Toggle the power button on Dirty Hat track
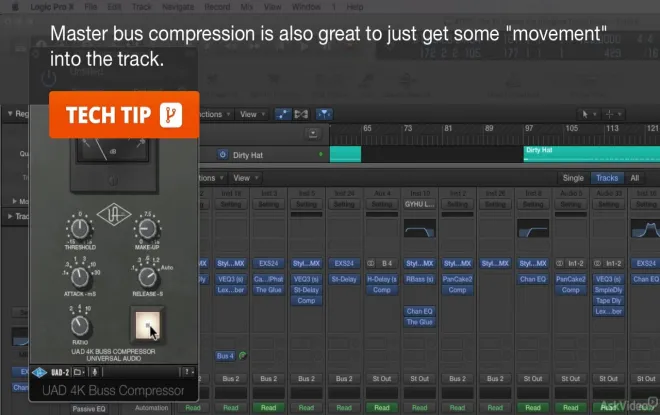The height and width of the screenshot is (415, 660). 223,154
